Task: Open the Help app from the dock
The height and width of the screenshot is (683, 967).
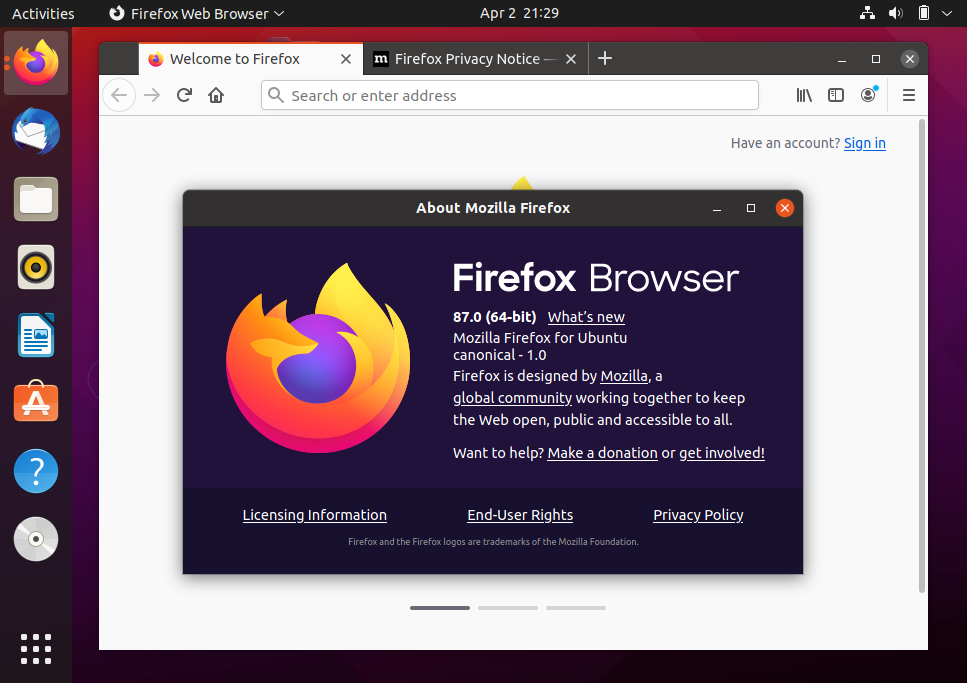Action: click(35, 471)
